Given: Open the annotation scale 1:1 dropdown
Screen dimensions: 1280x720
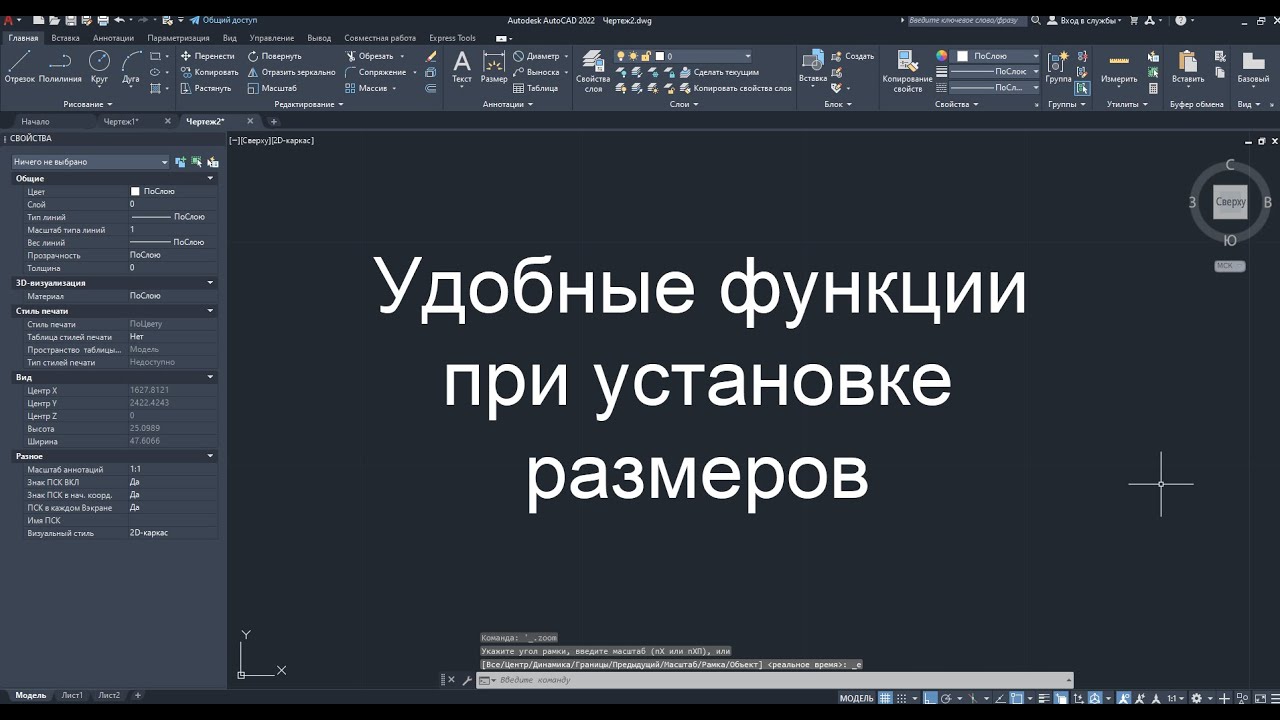Looking at the screenshot, I should pos(1176,698).
